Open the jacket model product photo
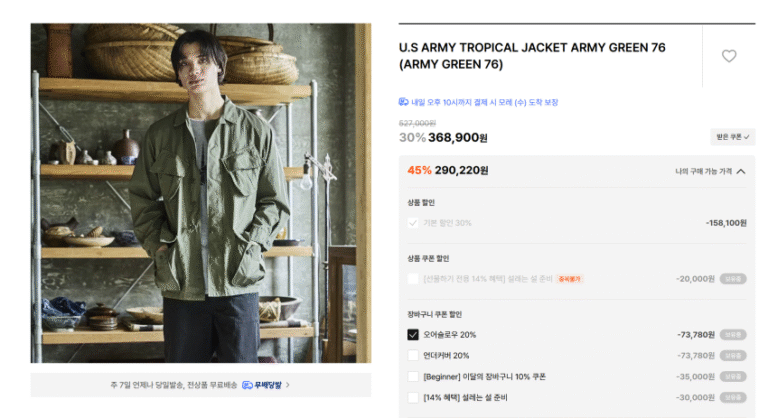 click(x=200, y=193)
